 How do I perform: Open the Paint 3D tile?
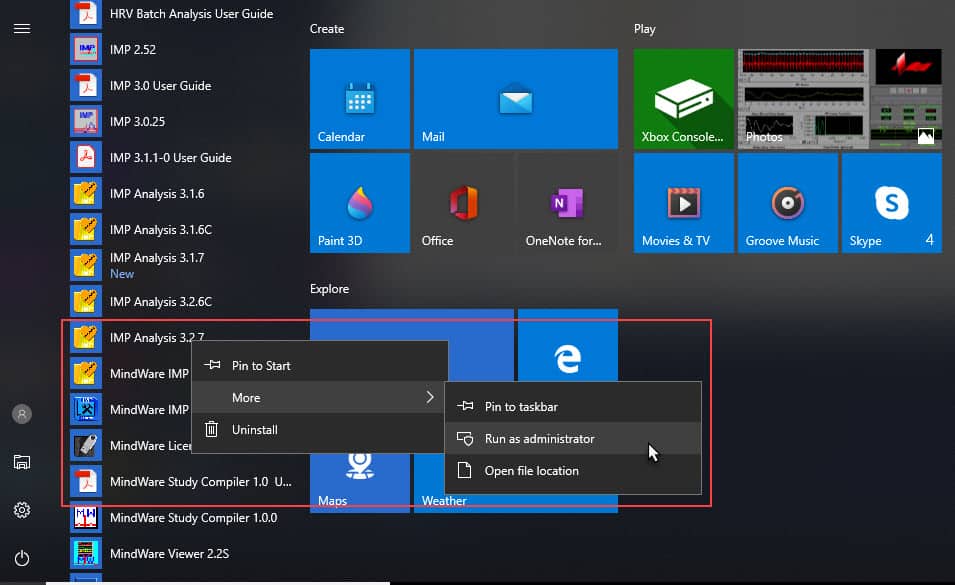360,203
